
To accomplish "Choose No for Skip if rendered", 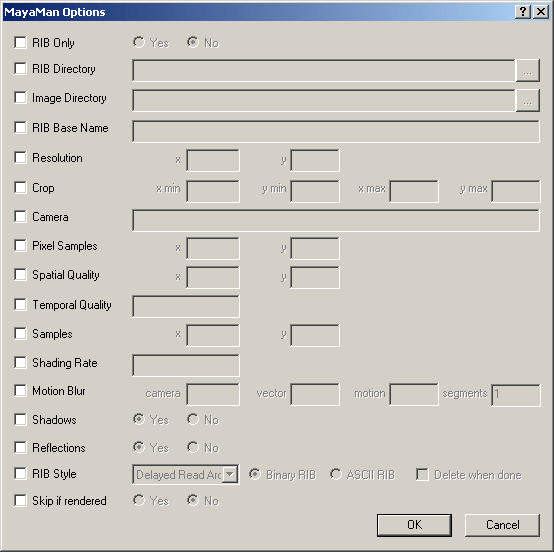I will (x=193, y=500).
